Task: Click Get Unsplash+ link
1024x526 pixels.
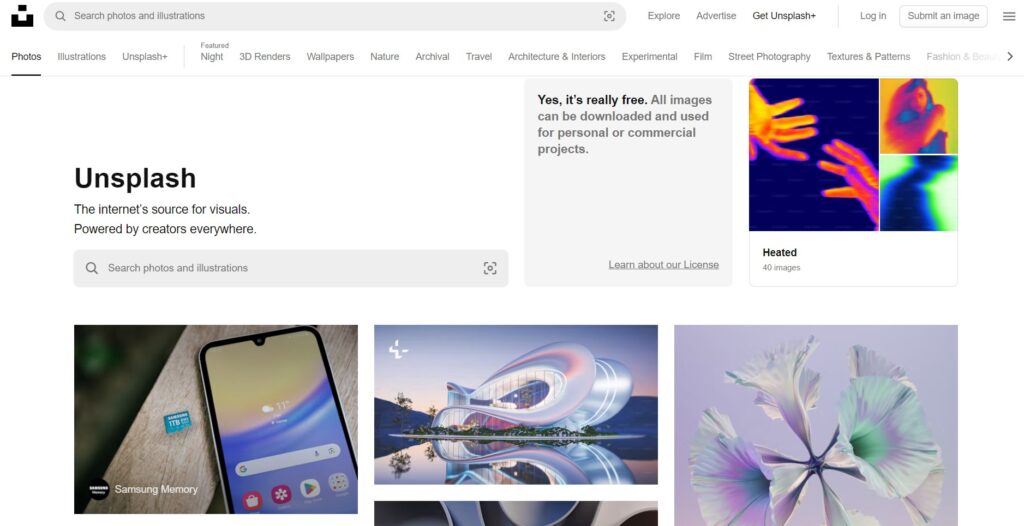Action: point(784,16)
